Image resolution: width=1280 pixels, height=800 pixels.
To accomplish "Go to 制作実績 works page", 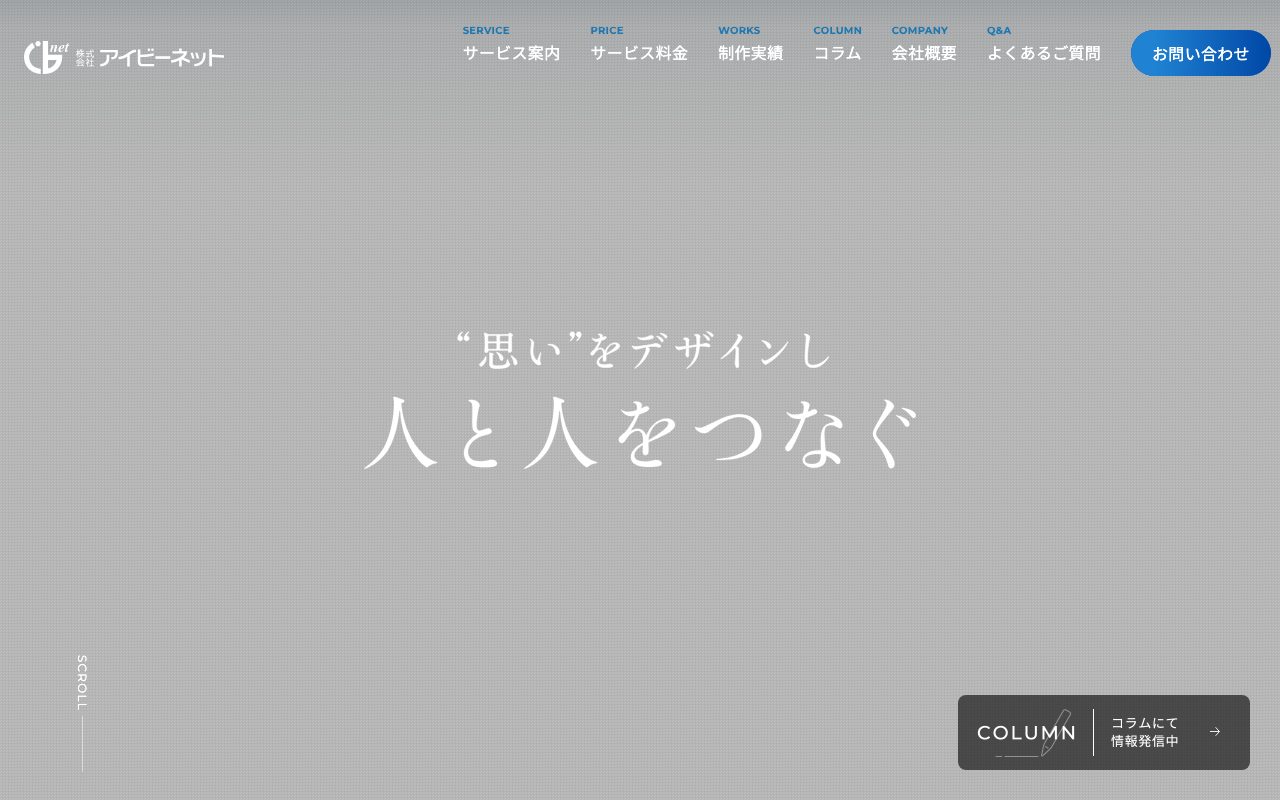I will (x=751, y=53).
